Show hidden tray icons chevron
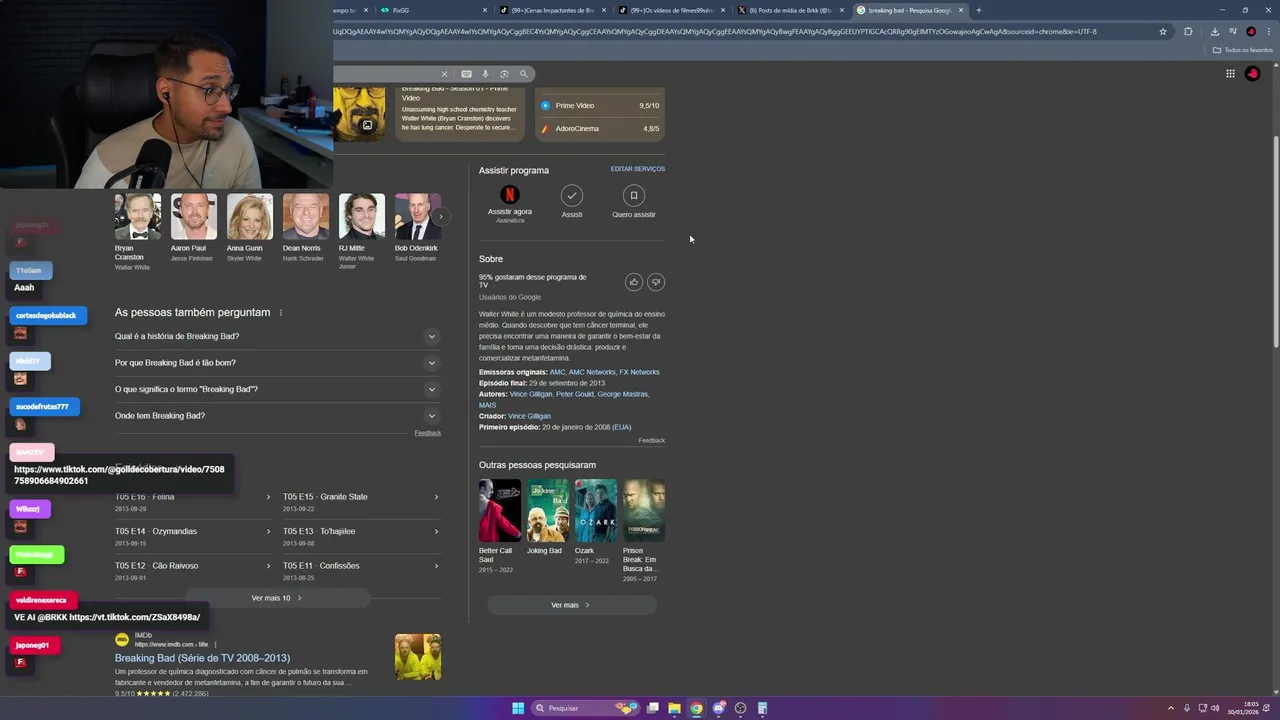This screenshot has height=720, width=1280. point(1171,708)
